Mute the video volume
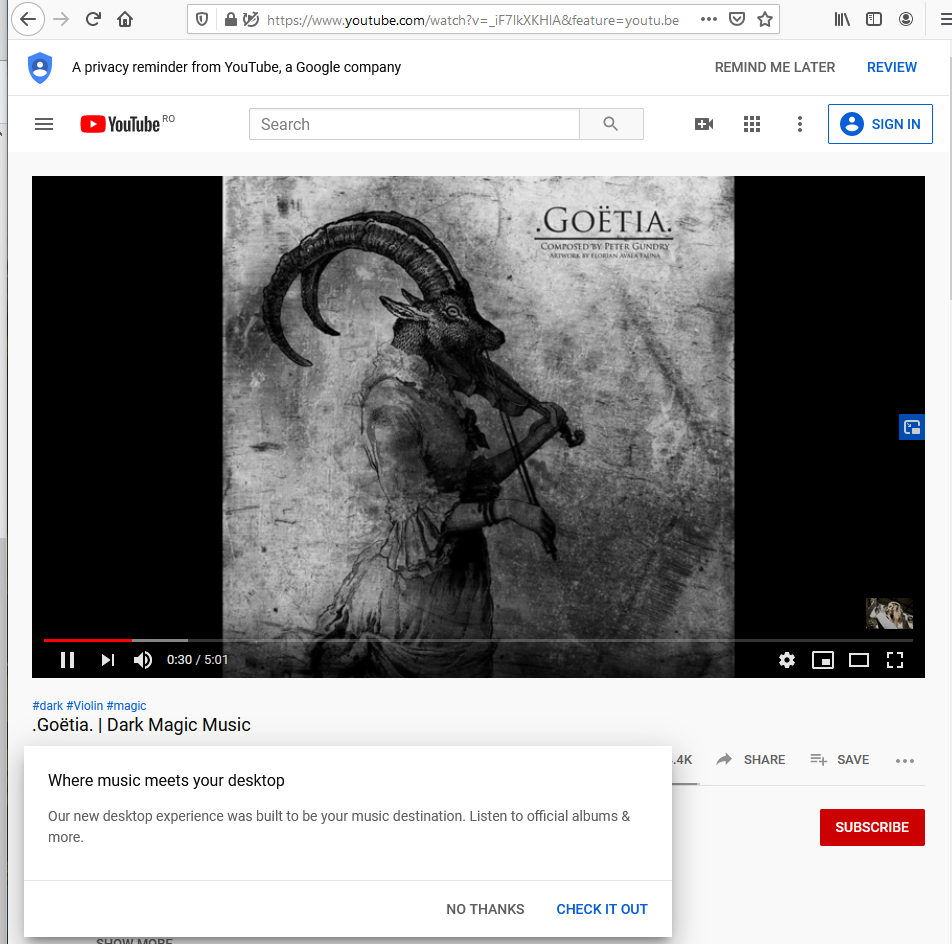Image resolution: width=952 pixels, height=944 pixels. click(x=142, y=659)
